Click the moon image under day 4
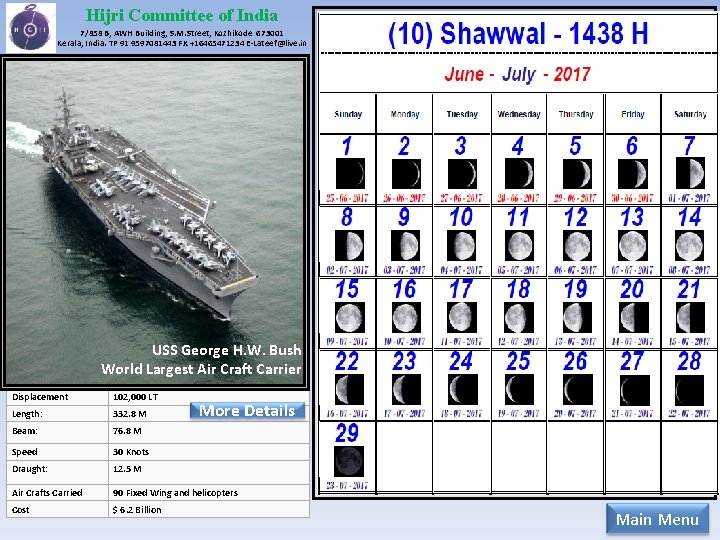 tap(519, 174)
